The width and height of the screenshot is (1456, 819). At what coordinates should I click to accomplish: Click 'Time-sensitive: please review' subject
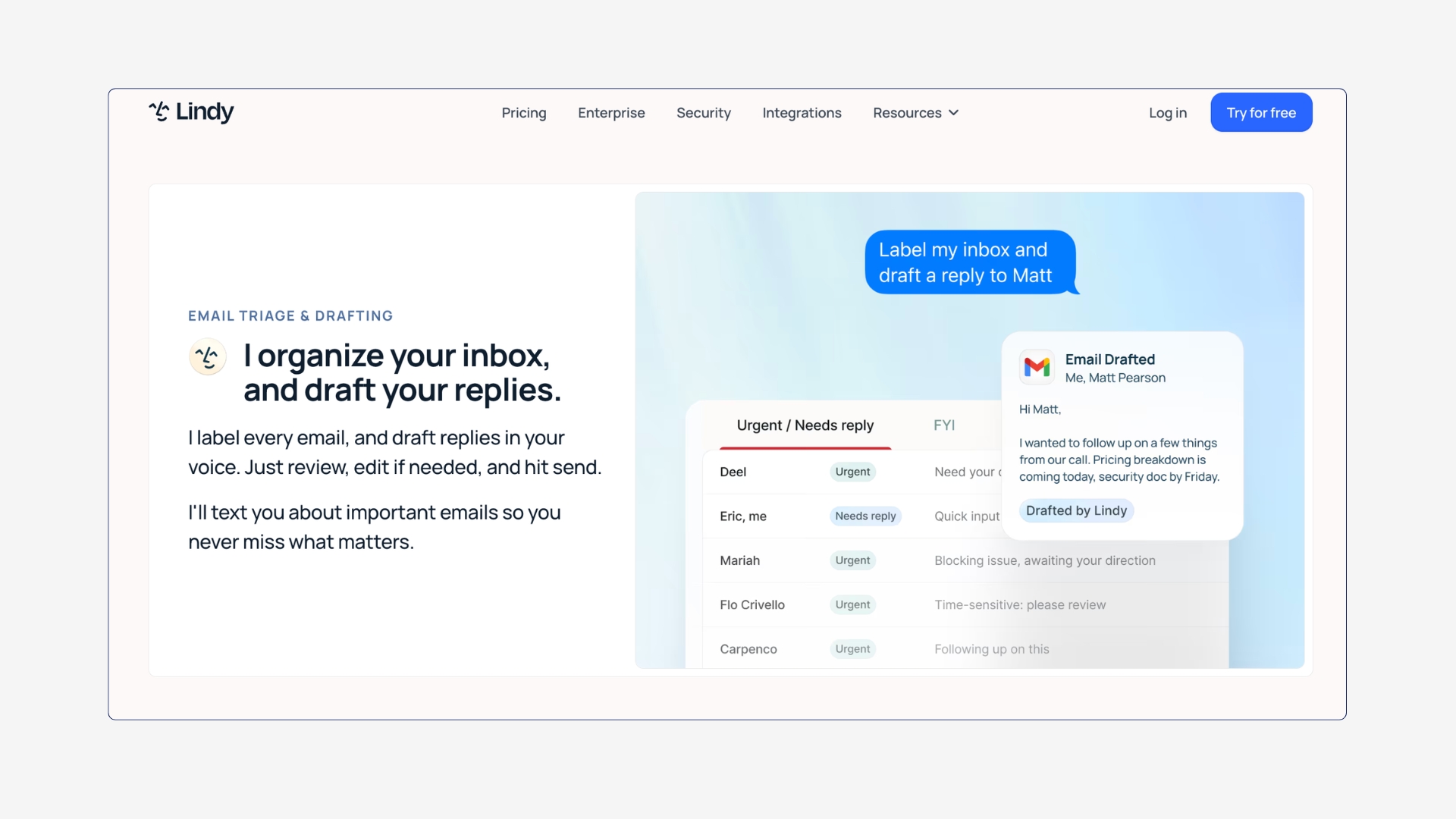(x=1020, y=604)
